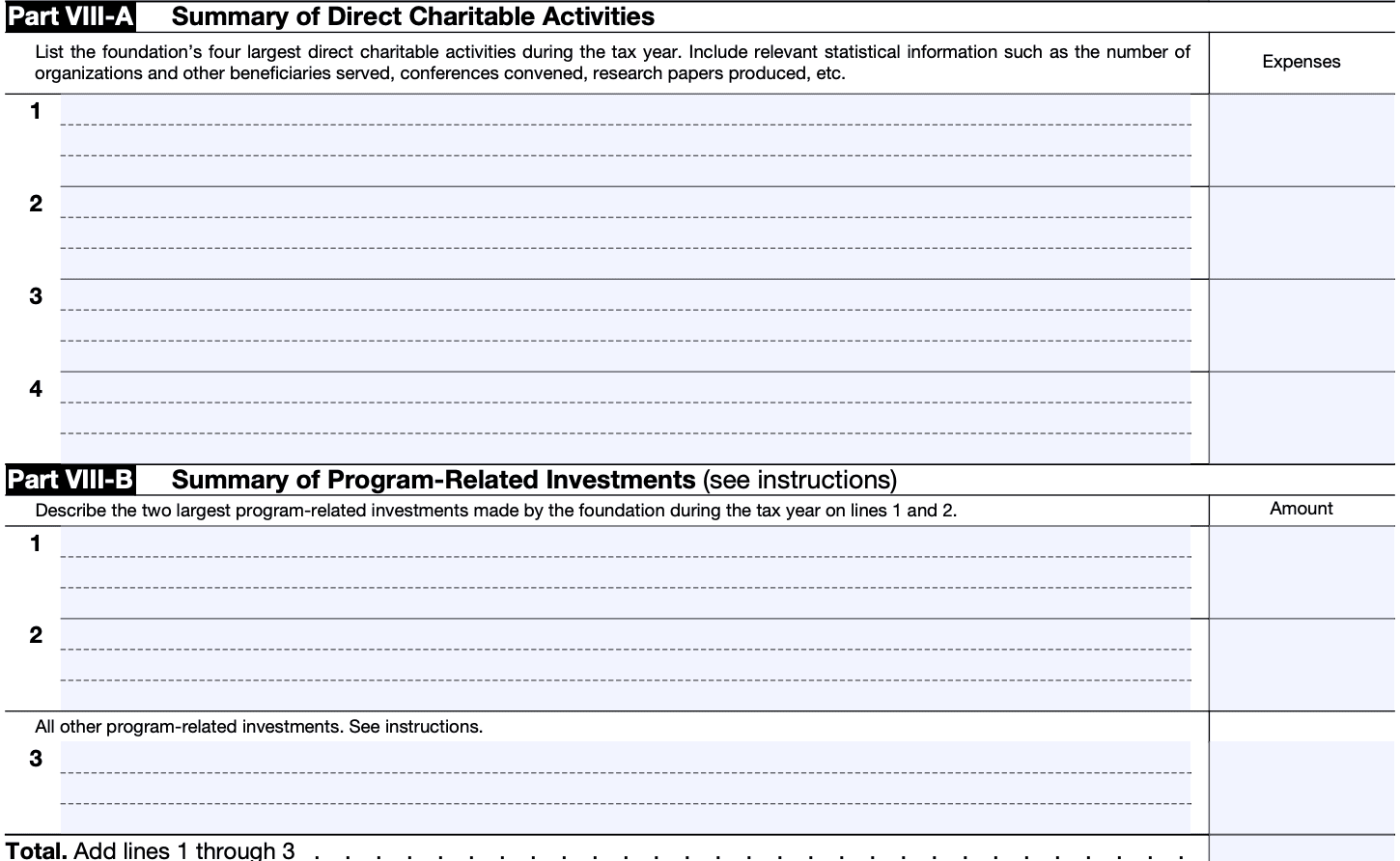Click the Expenses column header

[1301, 62]
